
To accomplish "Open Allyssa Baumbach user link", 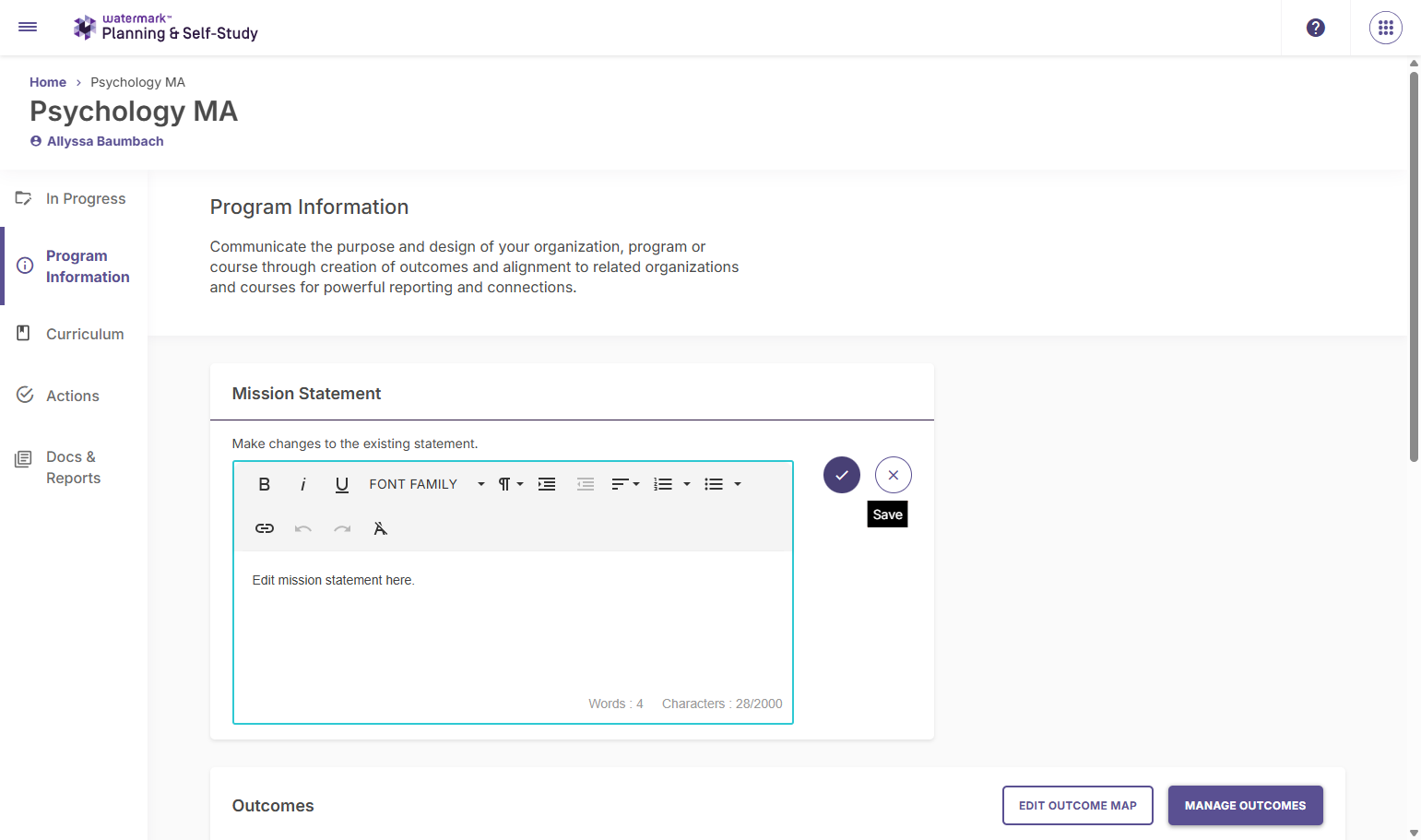I will click(x=97, y=141).
